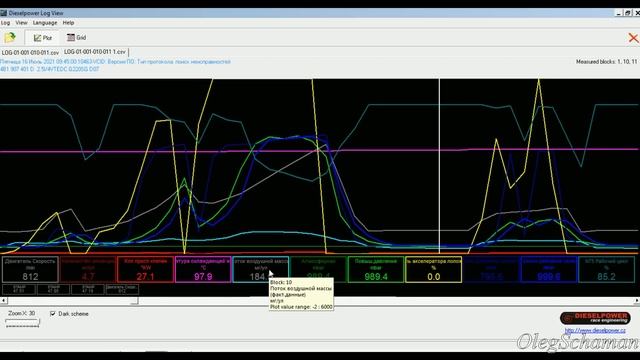Toggle accelerator position channel showing 0.0
The width and height of the screenshot is (640, 360).
click(x=433, y=269)
